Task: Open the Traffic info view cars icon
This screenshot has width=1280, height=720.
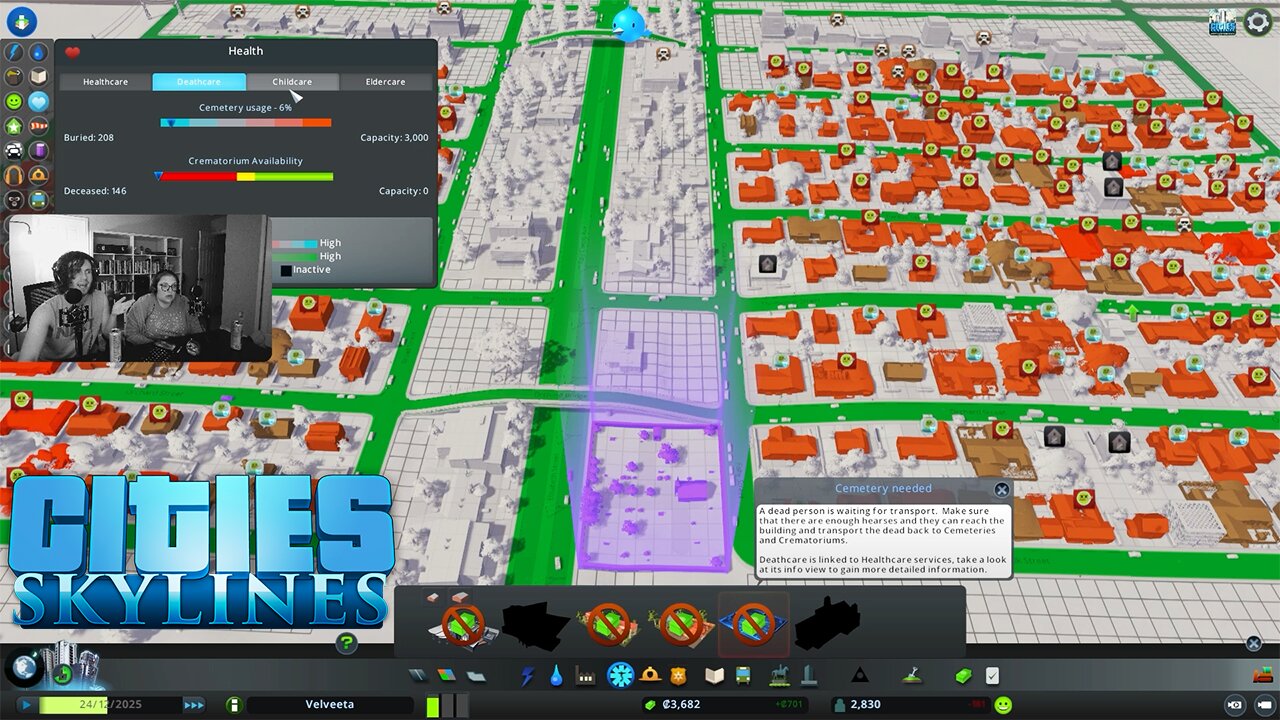Action: click(14, 151)
